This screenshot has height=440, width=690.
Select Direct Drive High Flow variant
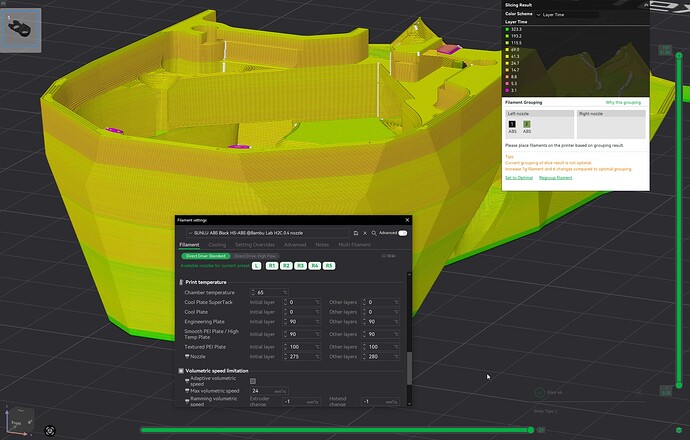(x=255, y=256)
